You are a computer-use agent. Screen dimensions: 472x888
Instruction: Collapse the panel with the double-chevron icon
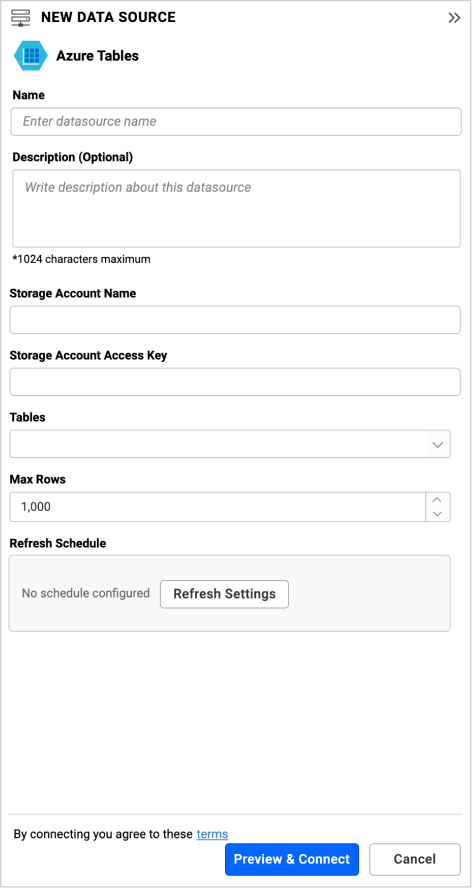(x=454, y=18)
